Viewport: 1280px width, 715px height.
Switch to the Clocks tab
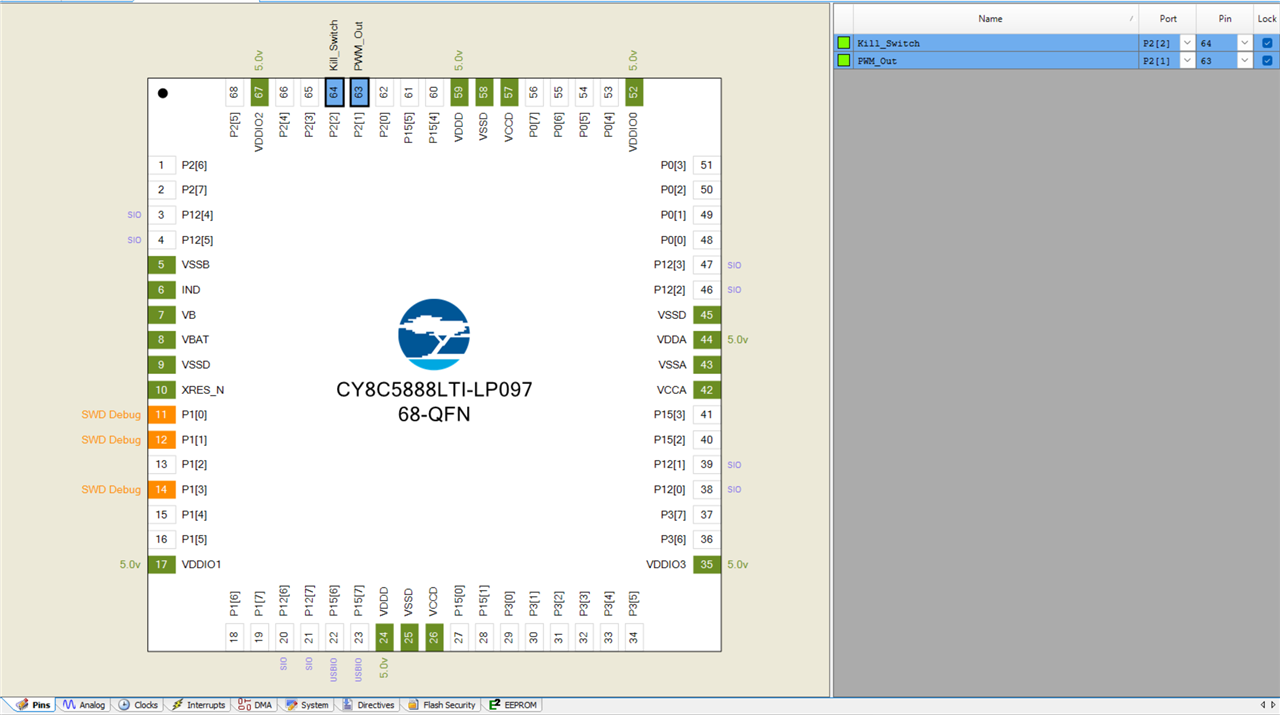[138, 705]
